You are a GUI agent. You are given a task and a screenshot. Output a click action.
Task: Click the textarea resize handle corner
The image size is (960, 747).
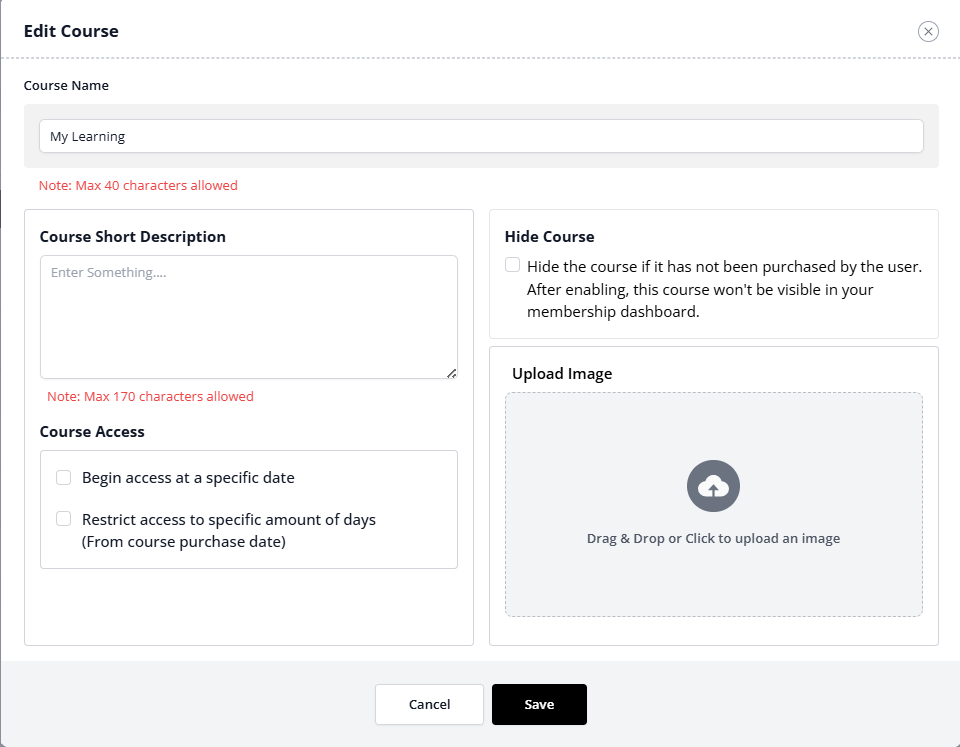coord(451,373)
